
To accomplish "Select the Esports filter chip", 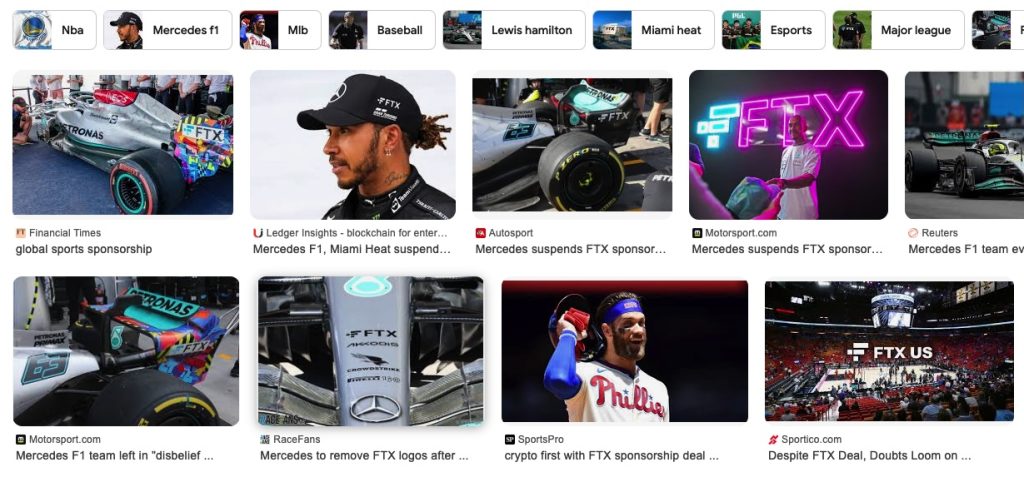I will coord(773,30).
